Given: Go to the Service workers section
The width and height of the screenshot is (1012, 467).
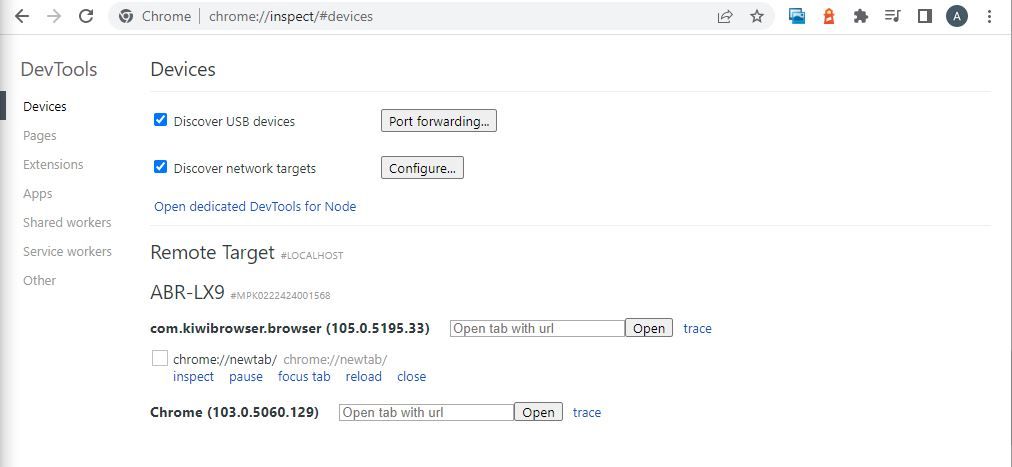Looking at the screenshot, I should [x=67, y=252].
